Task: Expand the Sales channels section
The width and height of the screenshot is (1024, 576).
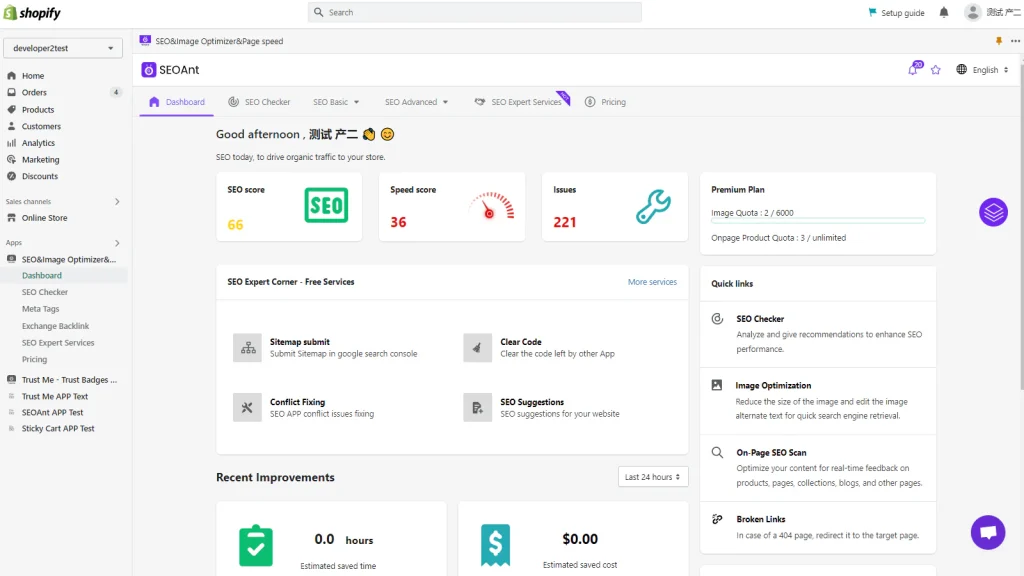Action: (117, 201)
